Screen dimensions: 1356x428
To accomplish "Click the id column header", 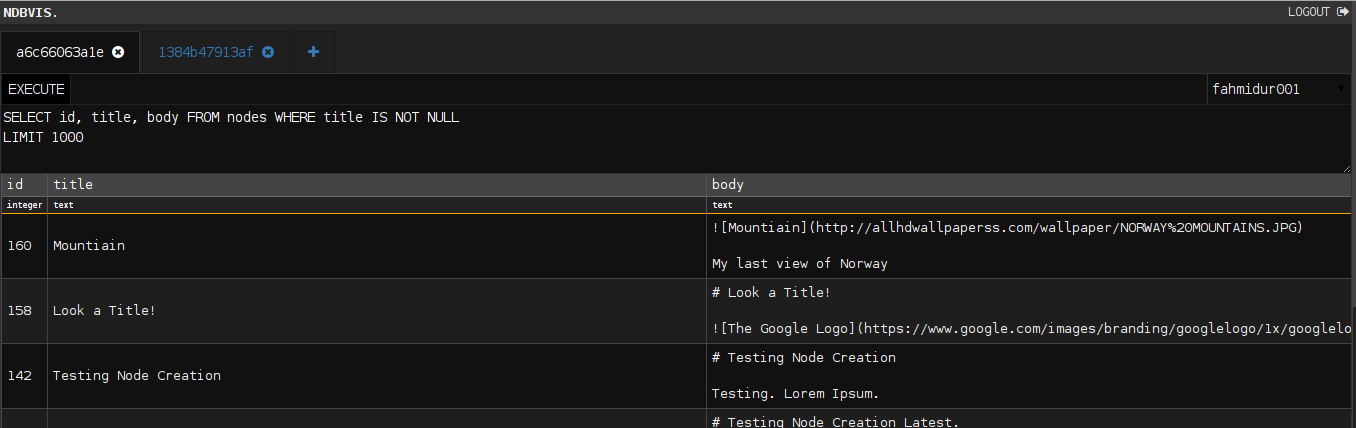I will coord(24,185).
